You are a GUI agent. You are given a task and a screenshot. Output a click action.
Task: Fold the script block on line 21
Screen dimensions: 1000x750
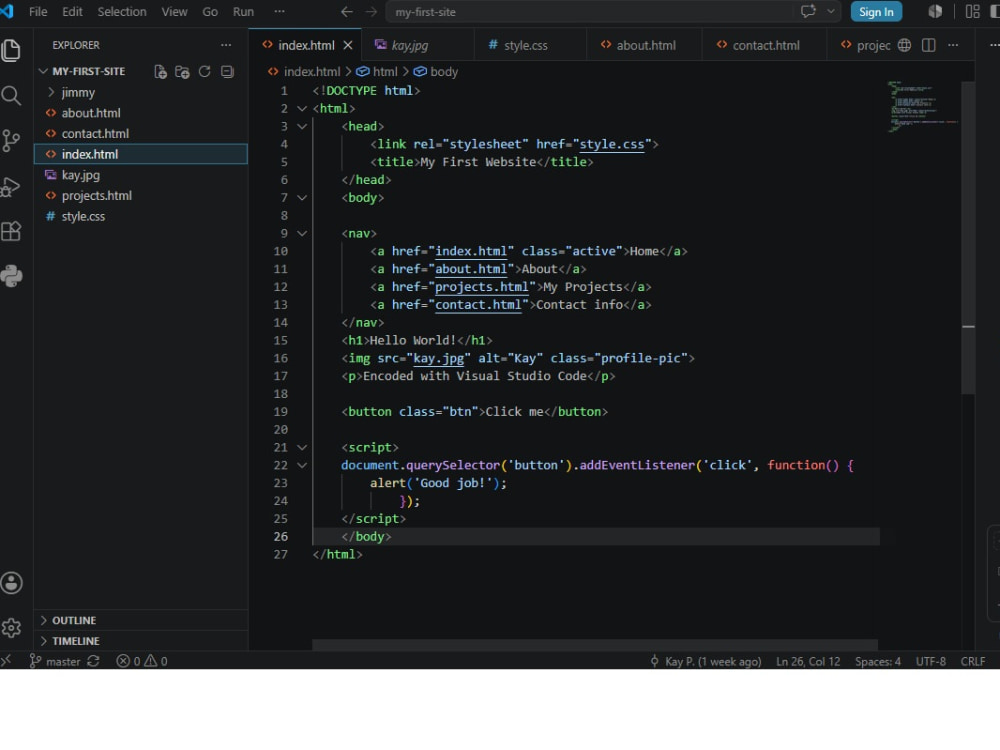(302, 448)
